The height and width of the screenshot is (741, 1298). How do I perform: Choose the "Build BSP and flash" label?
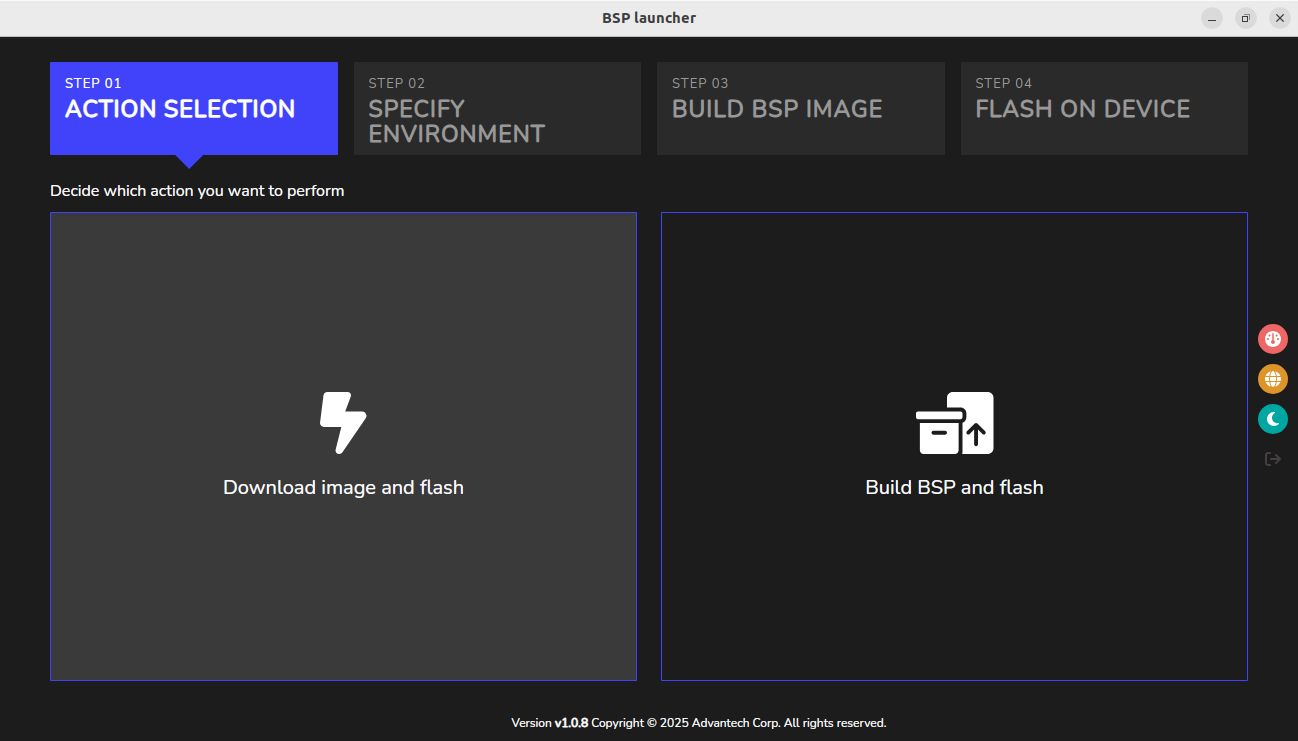tap(954, 488)
